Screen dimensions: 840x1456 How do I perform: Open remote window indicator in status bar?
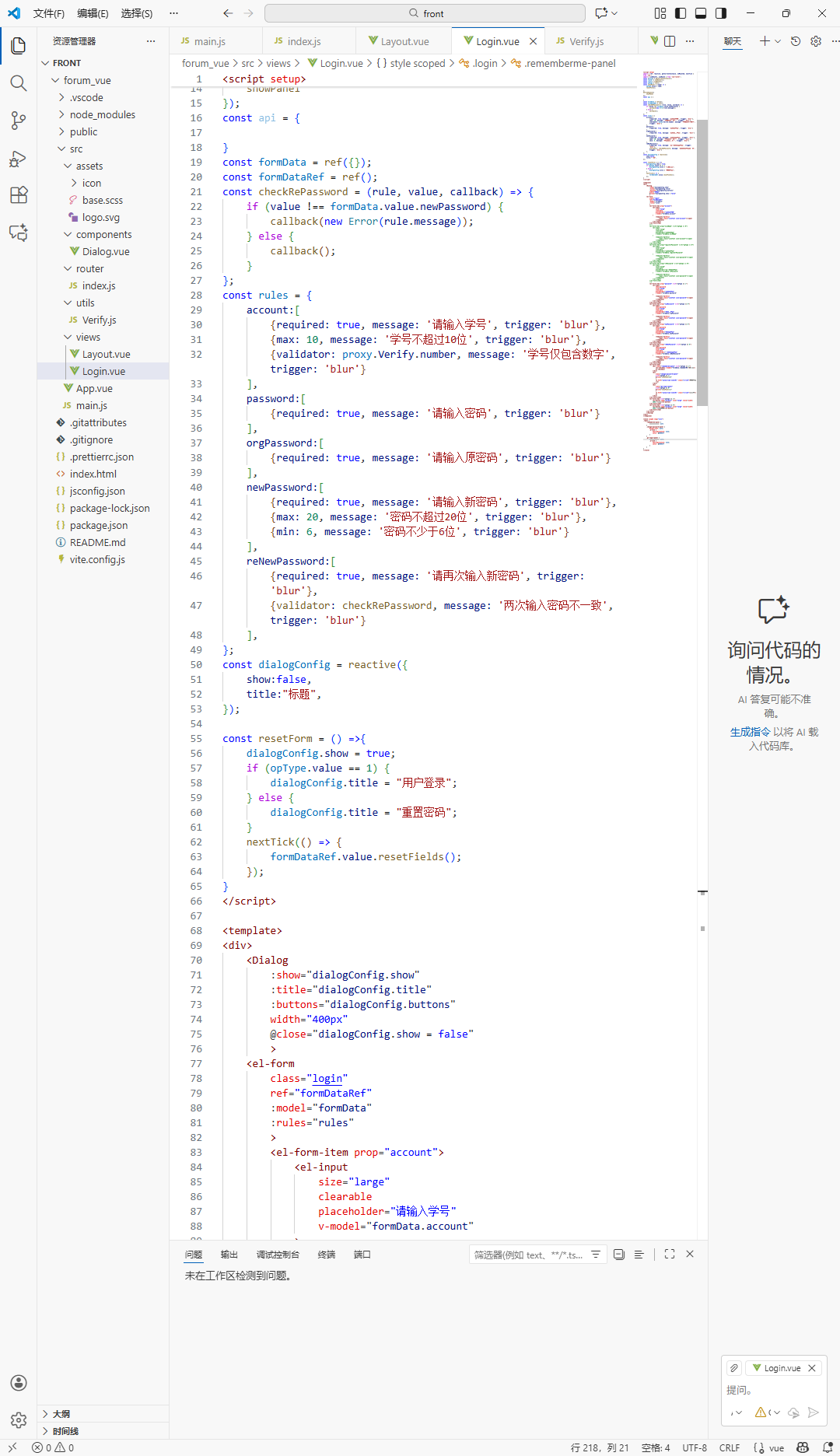point(12,1447)
